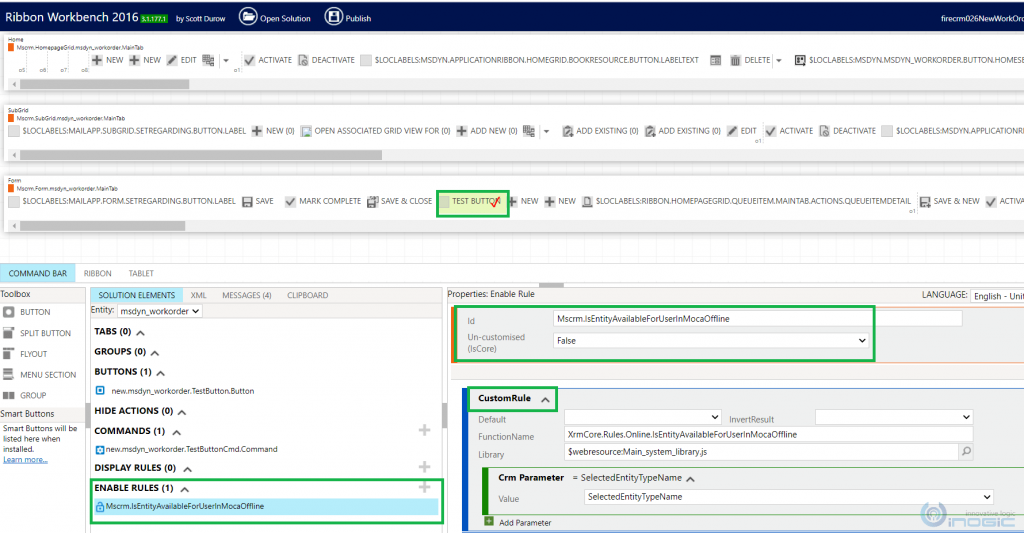Click the Open Solution icon
This screenshot has width=1024, height=533.
point(248,18)
